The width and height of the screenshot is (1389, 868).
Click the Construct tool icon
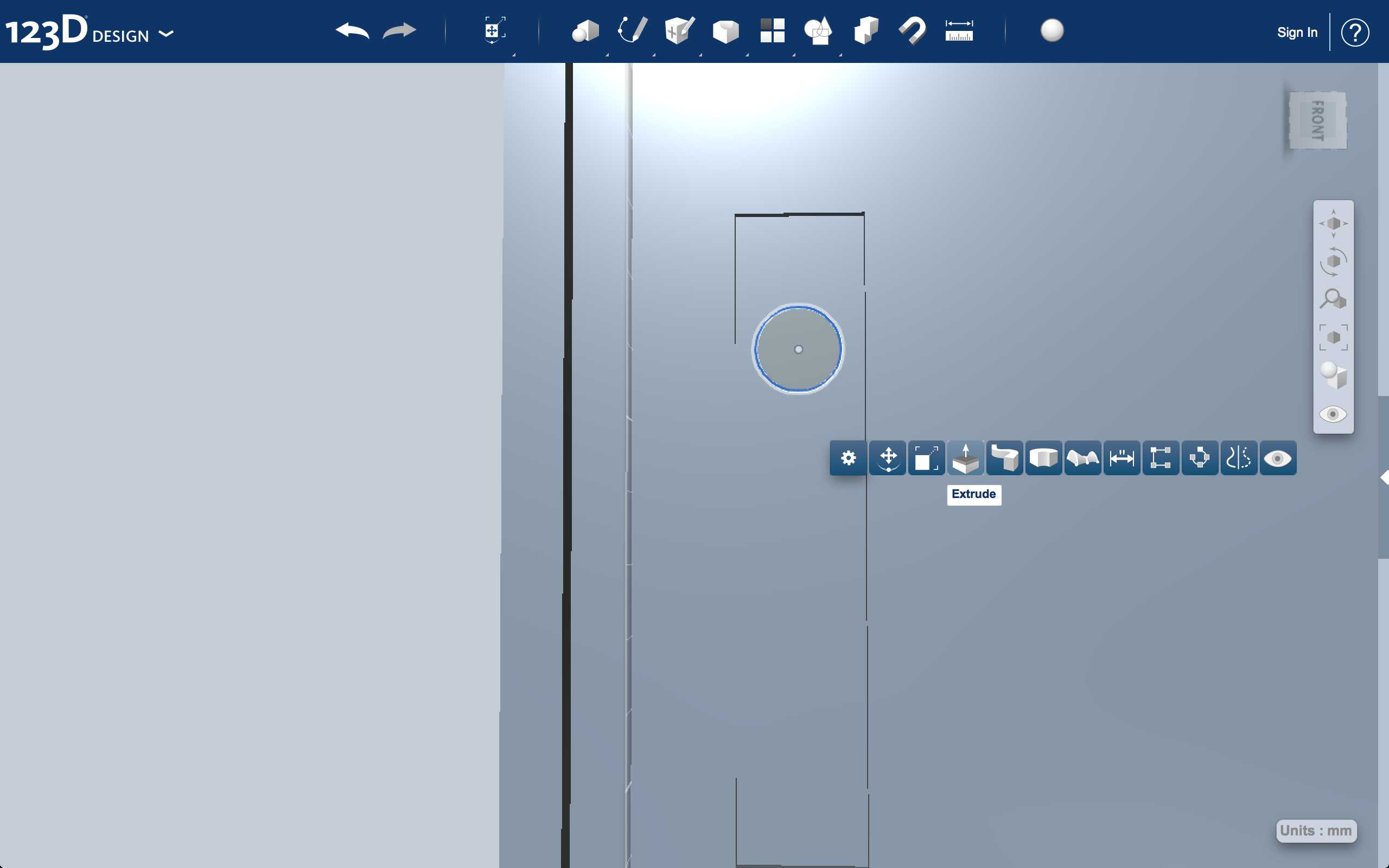click(x=678, y=31)
